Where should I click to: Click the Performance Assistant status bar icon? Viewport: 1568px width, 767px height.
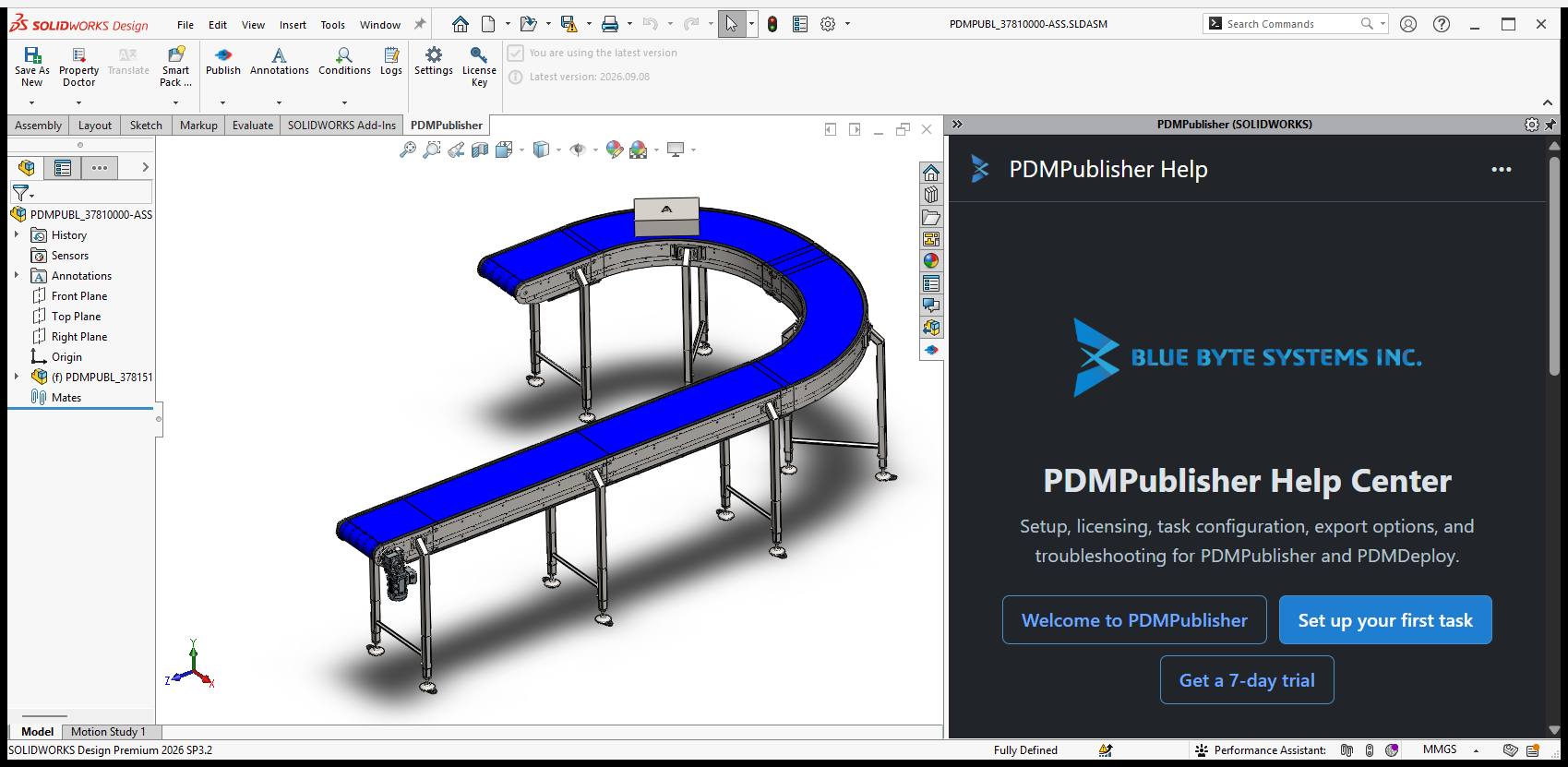1201,750
